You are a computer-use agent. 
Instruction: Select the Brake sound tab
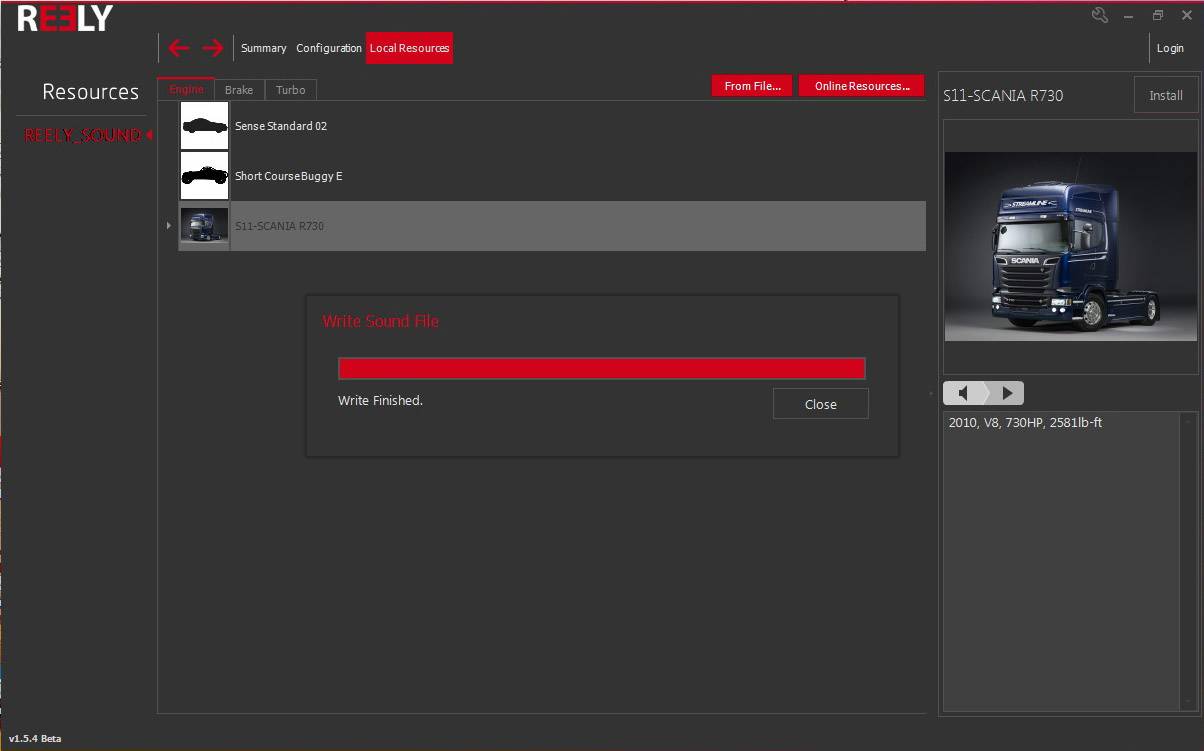coord(239,89)
